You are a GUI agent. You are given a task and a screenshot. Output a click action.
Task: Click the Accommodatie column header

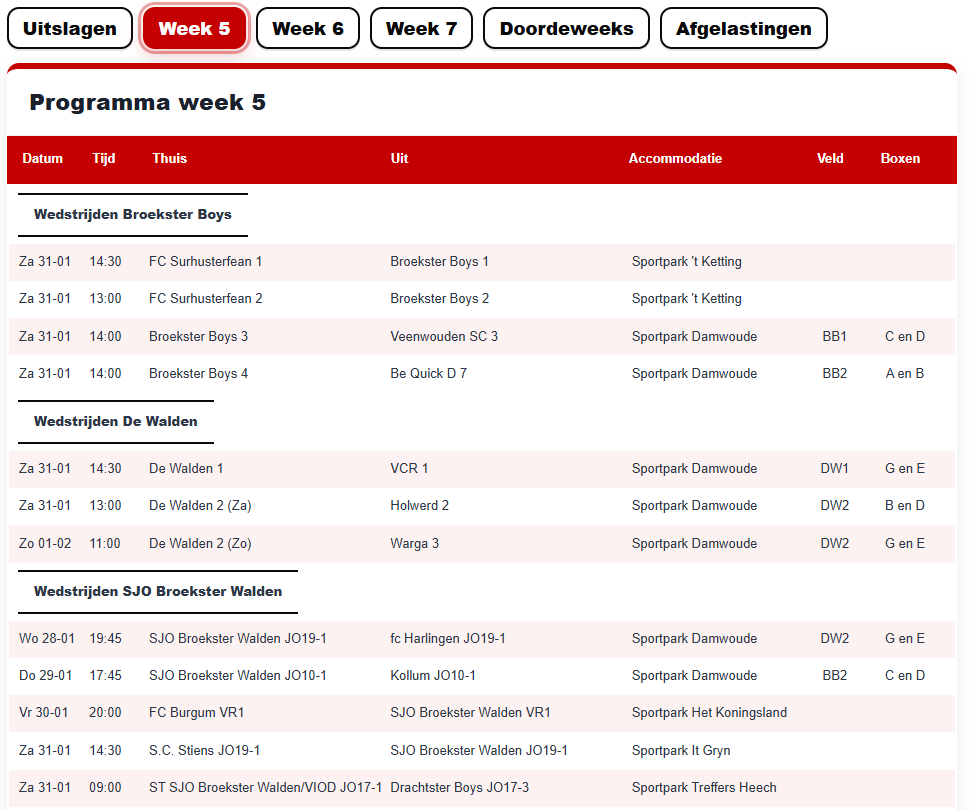675,158
